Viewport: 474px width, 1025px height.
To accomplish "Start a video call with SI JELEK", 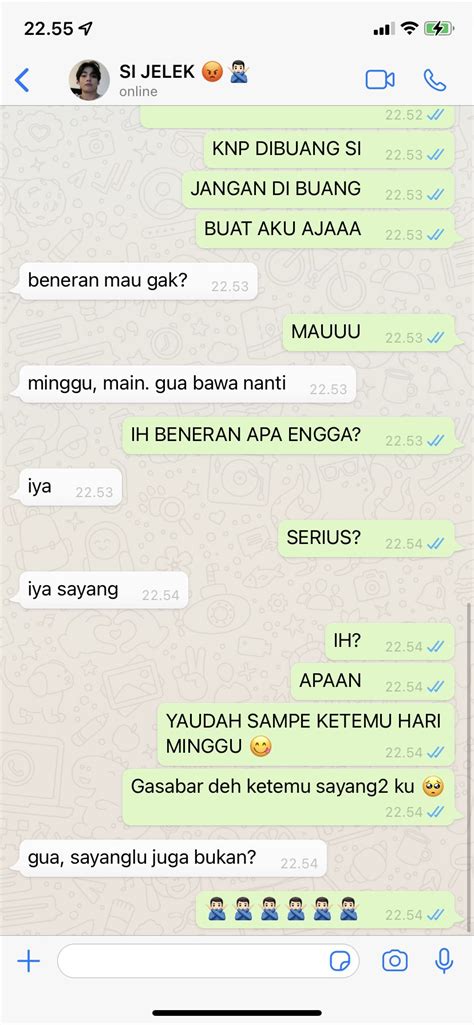I will tap(380, 80).
